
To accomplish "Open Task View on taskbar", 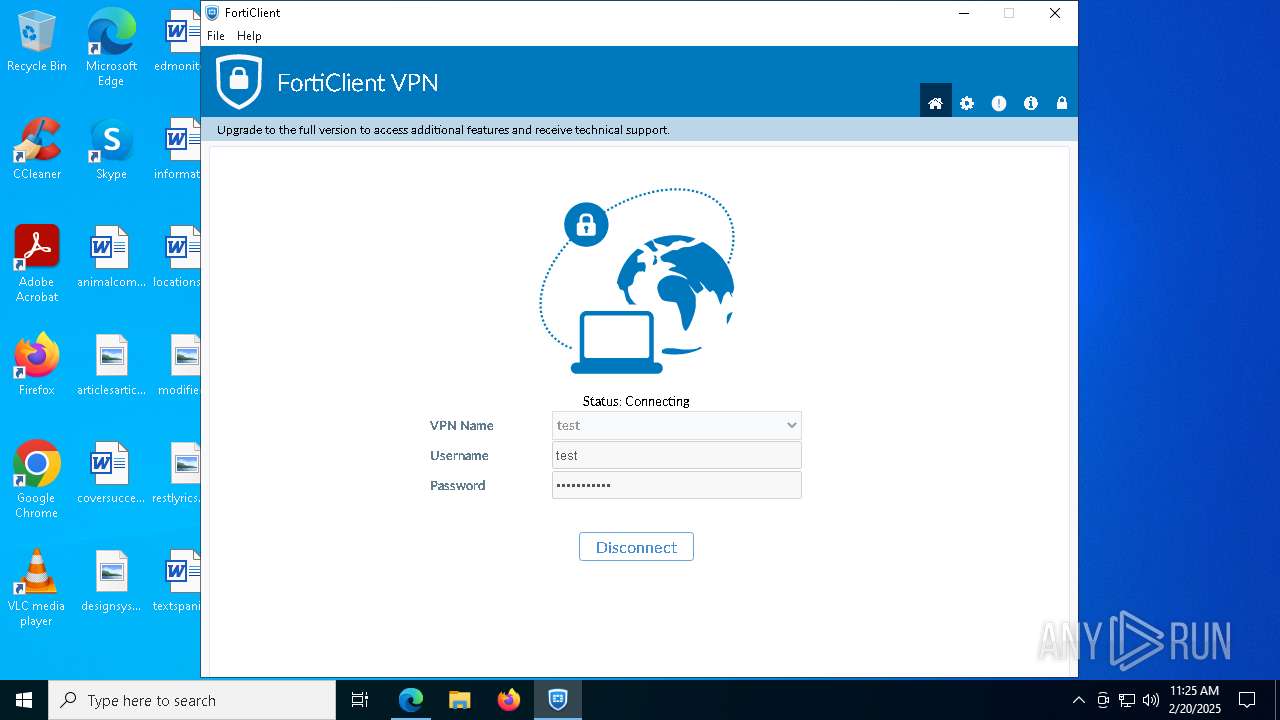I will [360, 700].
